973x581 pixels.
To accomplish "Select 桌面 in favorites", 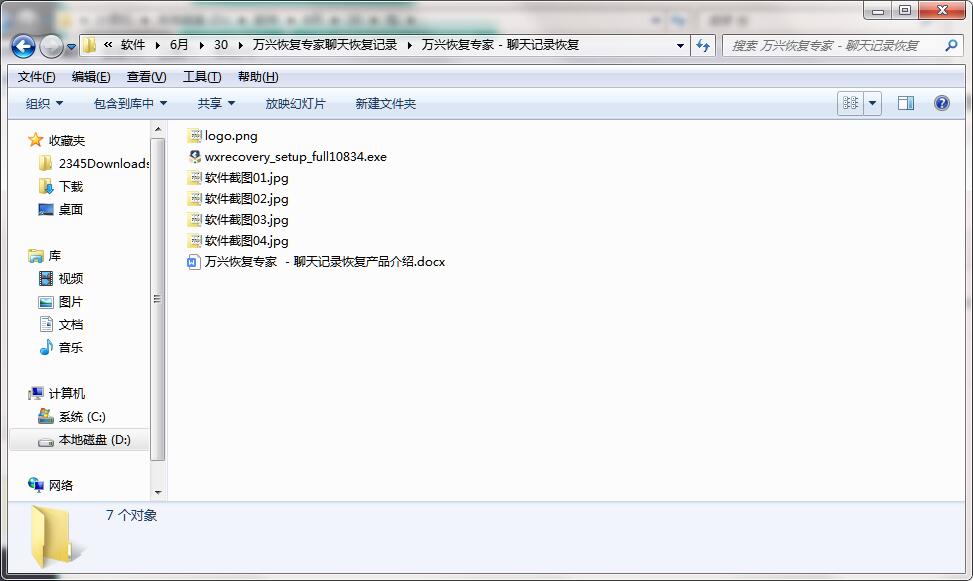I will 71,210.
